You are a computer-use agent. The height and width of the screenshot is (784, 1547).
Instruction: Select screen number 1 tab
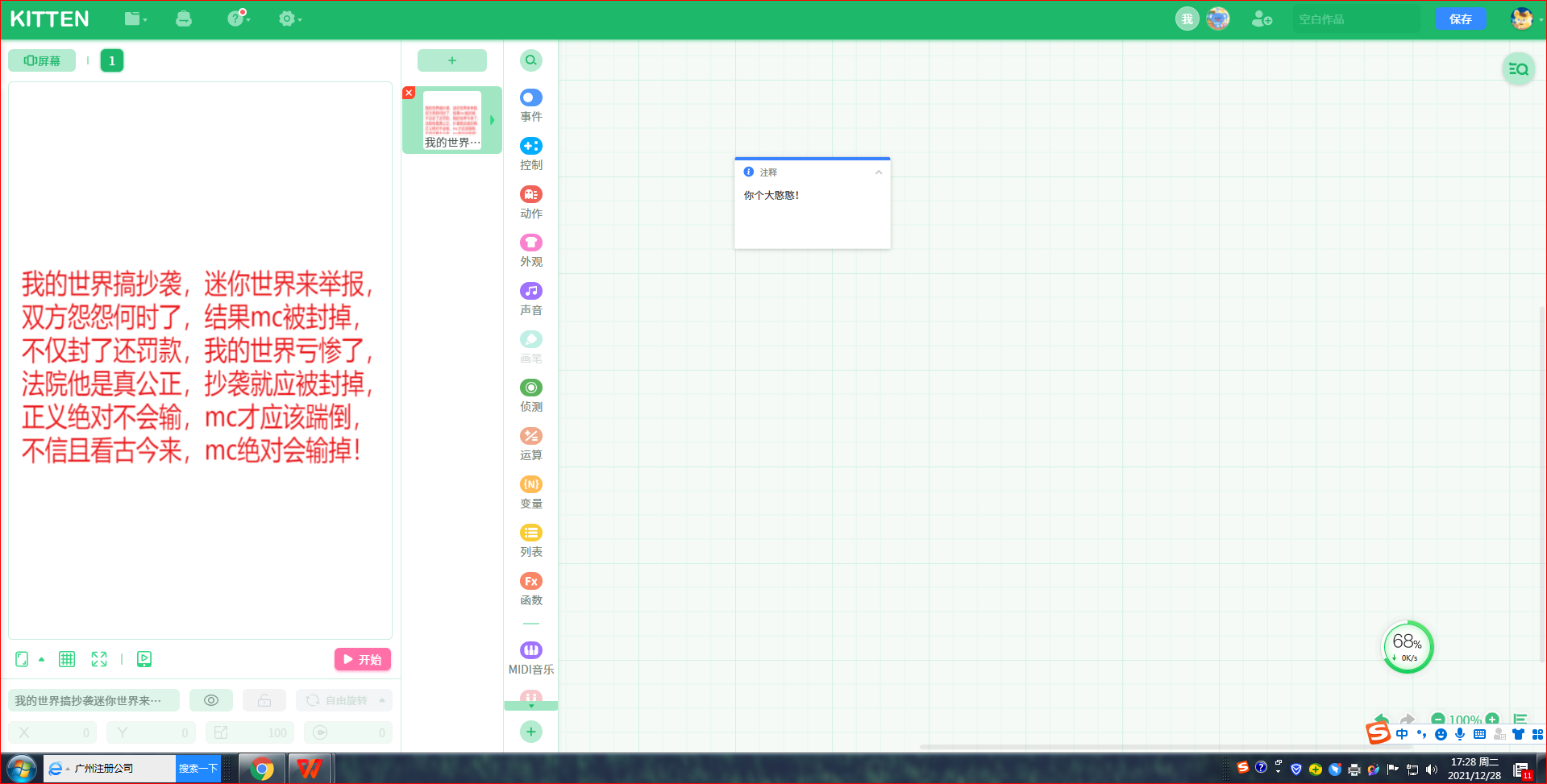pyautogui.click(x=112, y=60)
